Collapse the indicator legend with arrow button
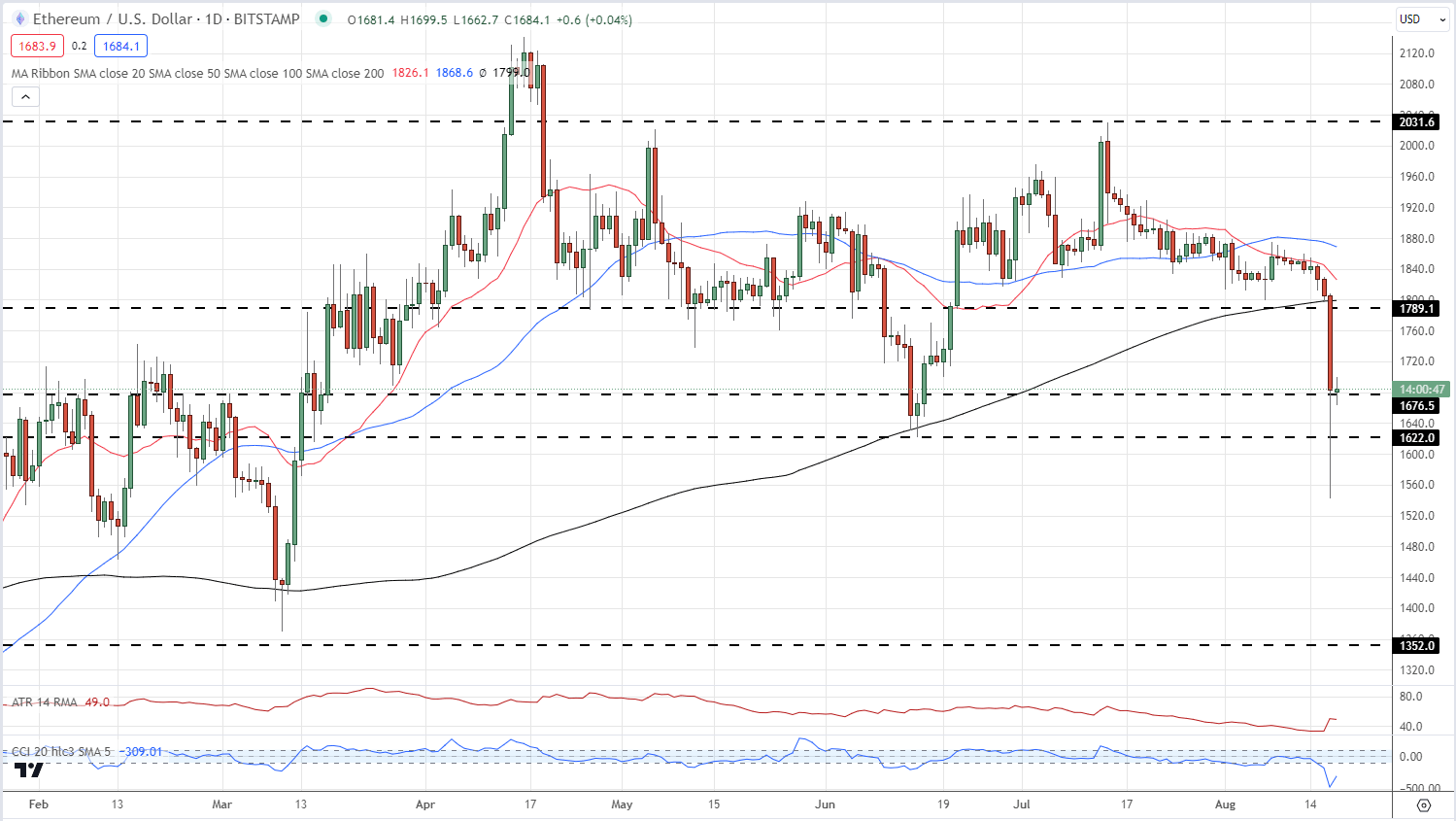Image resolution: width=1456 pixels, height=821 pixels. 26,96
